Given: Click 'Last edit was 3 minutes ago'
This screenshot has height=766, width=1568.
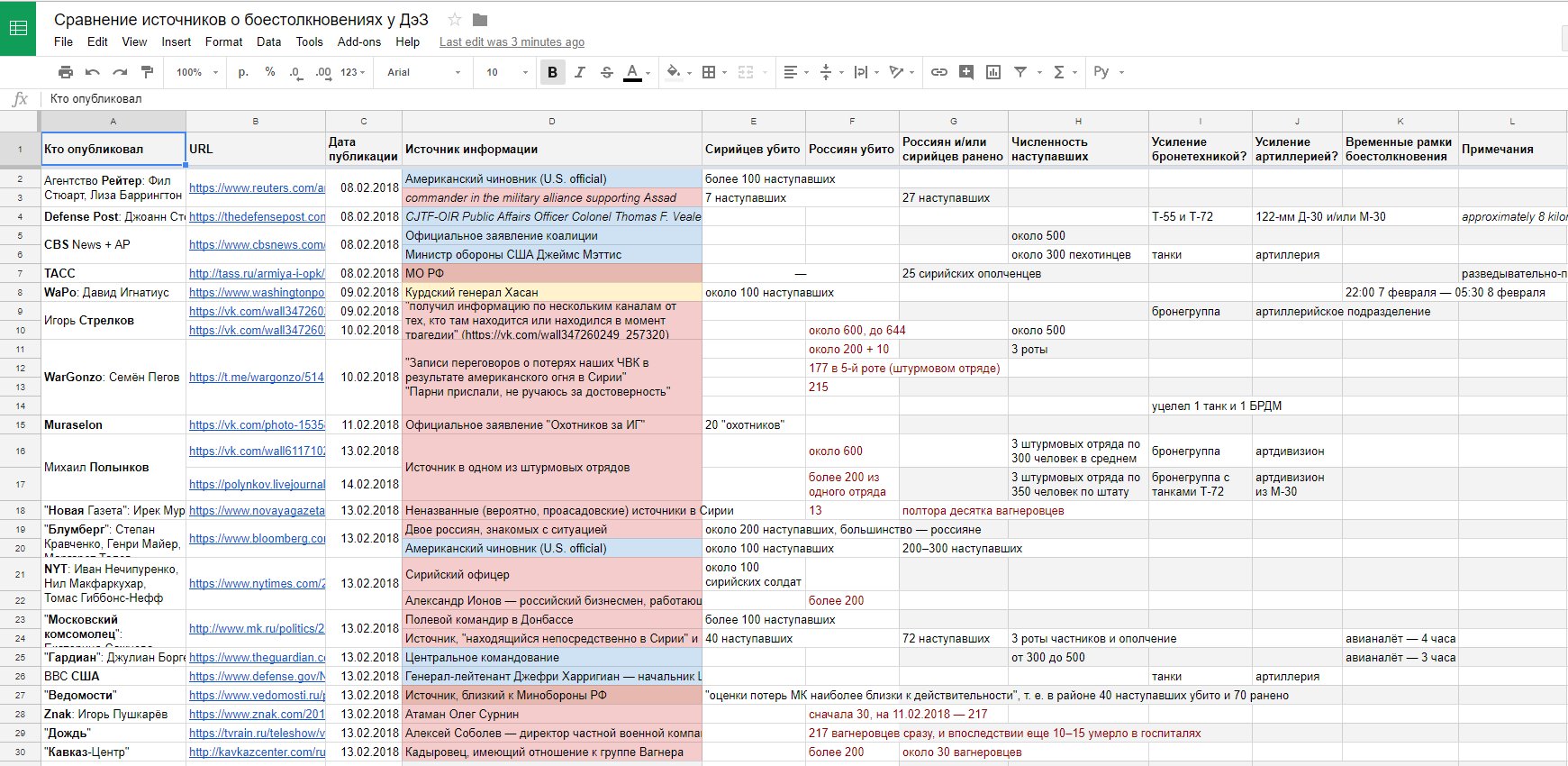Looking at the screenshot, I should click(512, 41).
